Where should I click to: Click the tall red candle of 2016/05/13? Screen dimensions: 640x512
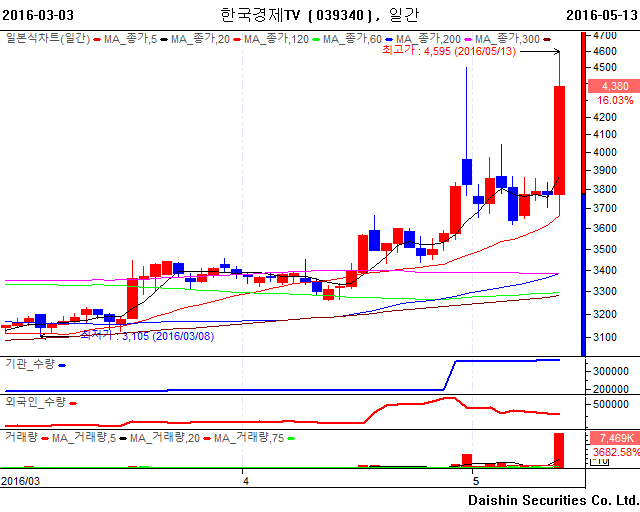click(559, 140)
